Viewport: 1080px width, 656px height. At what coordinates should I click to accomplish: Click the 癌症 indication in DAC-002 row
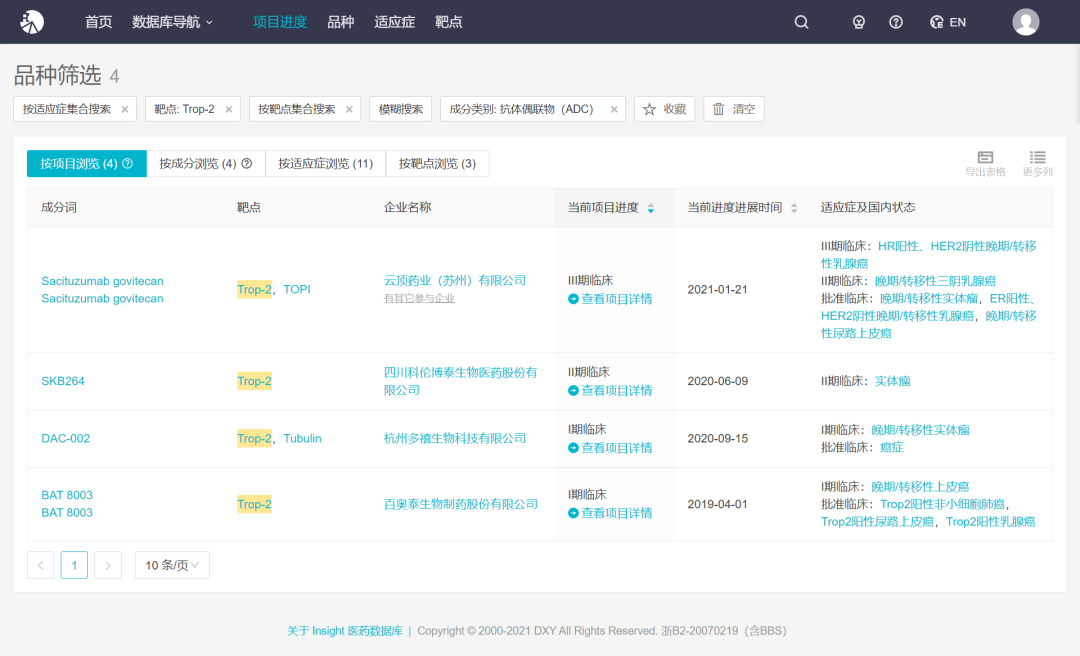point(892,448)
